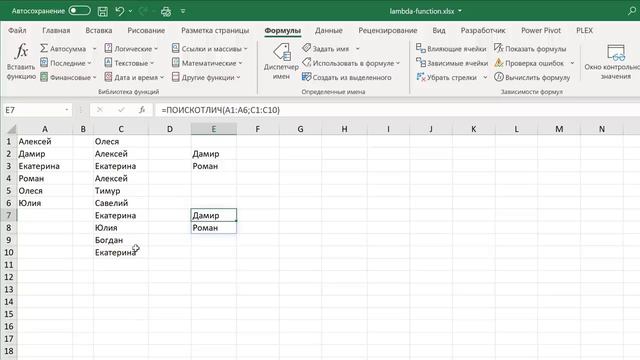Open Использовать в формуле dropdown

(351, 63)
